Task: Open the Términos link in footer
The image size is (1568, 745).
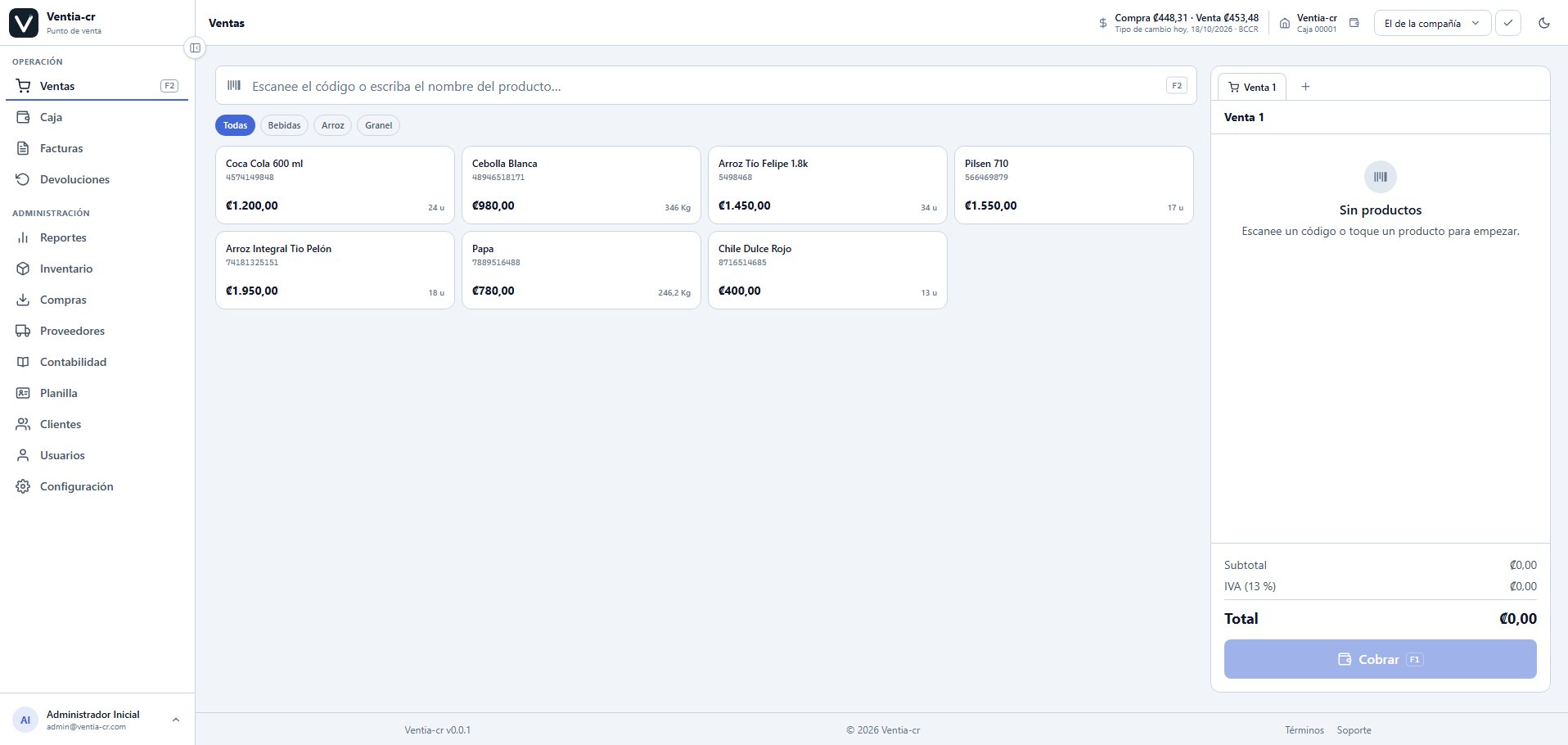Action: (x=1304, y=730)
